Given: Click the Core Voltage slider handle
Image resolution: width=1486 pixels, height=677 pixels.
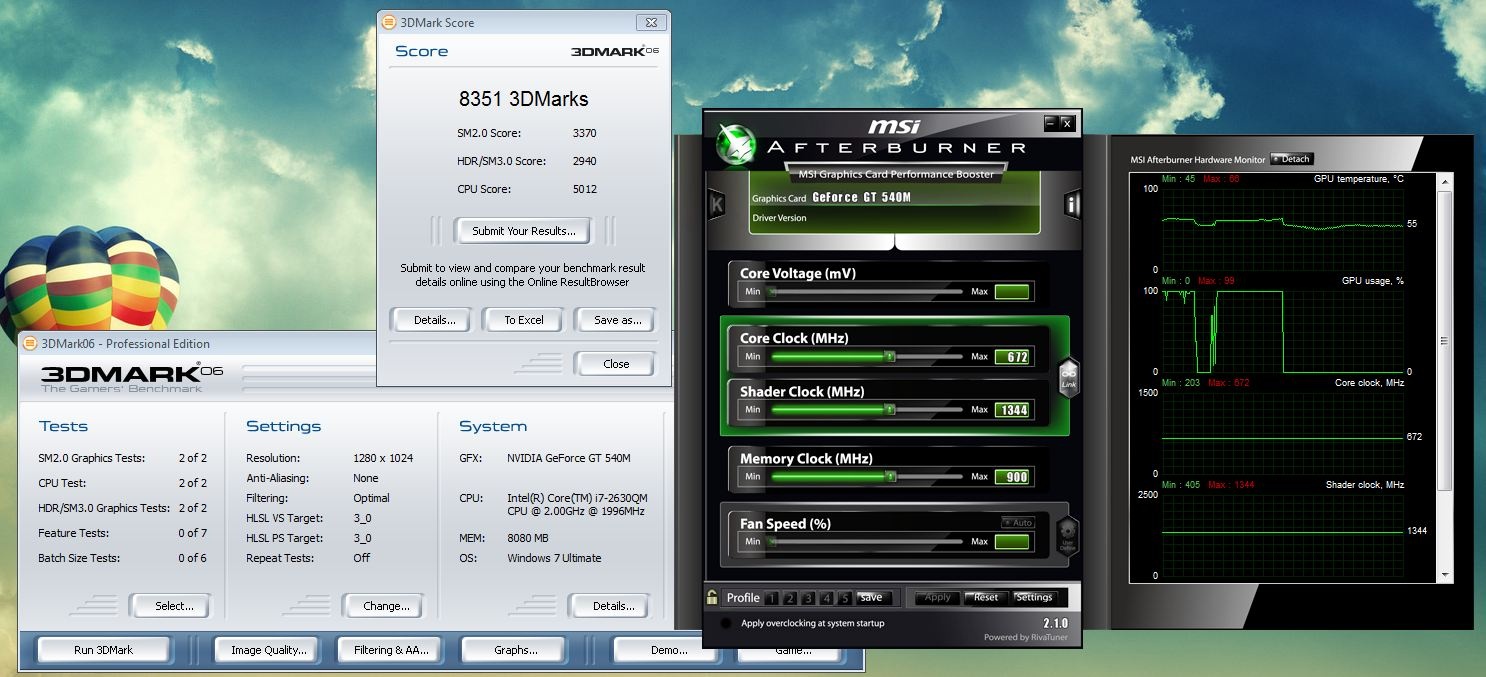Looking at the screenshot, I should point(769,292).
